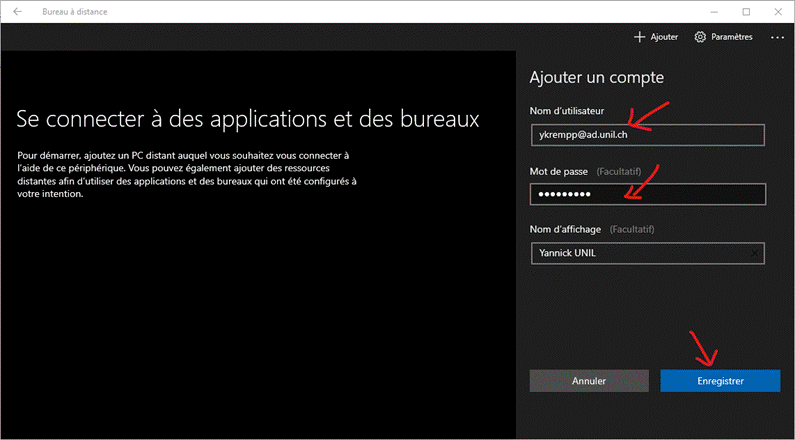795x440 pixels.
Task: Click the 'Mot de passe' field label
Action: [558, 171]
